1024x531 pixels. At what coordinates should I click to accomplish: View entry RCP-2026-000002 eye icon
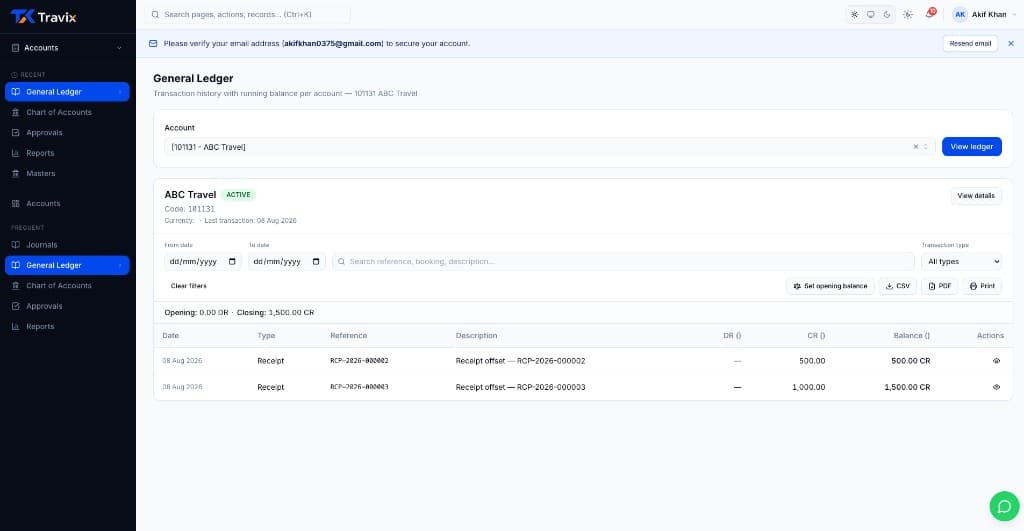point(996,361)
